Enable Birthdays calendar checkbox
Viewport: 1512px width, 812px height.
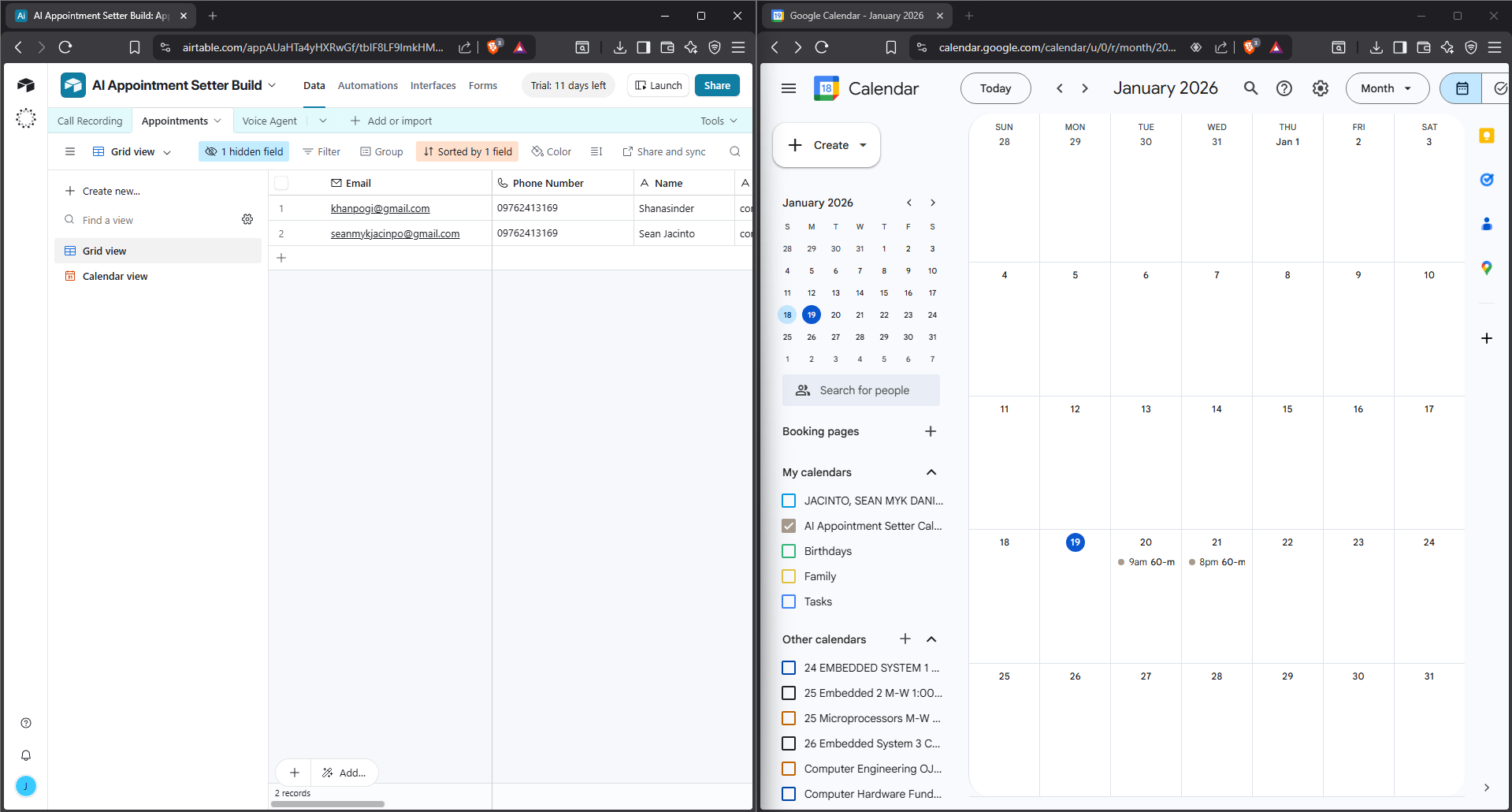tap(789, 551)
